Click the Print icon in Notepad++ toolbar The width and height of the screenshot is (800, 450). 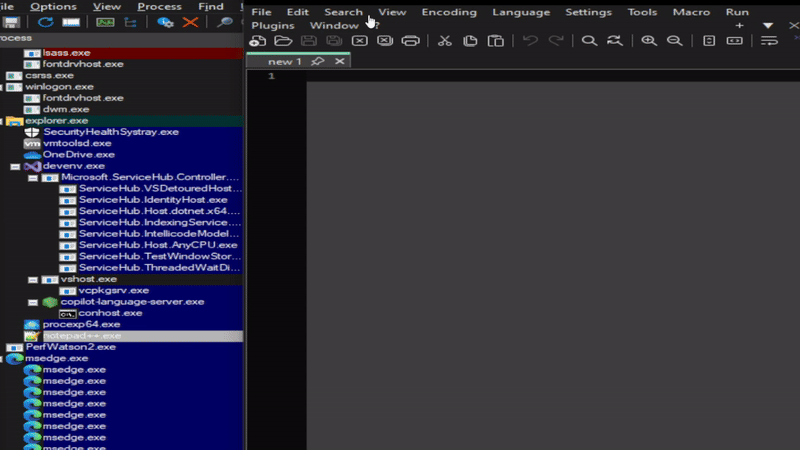410,41
